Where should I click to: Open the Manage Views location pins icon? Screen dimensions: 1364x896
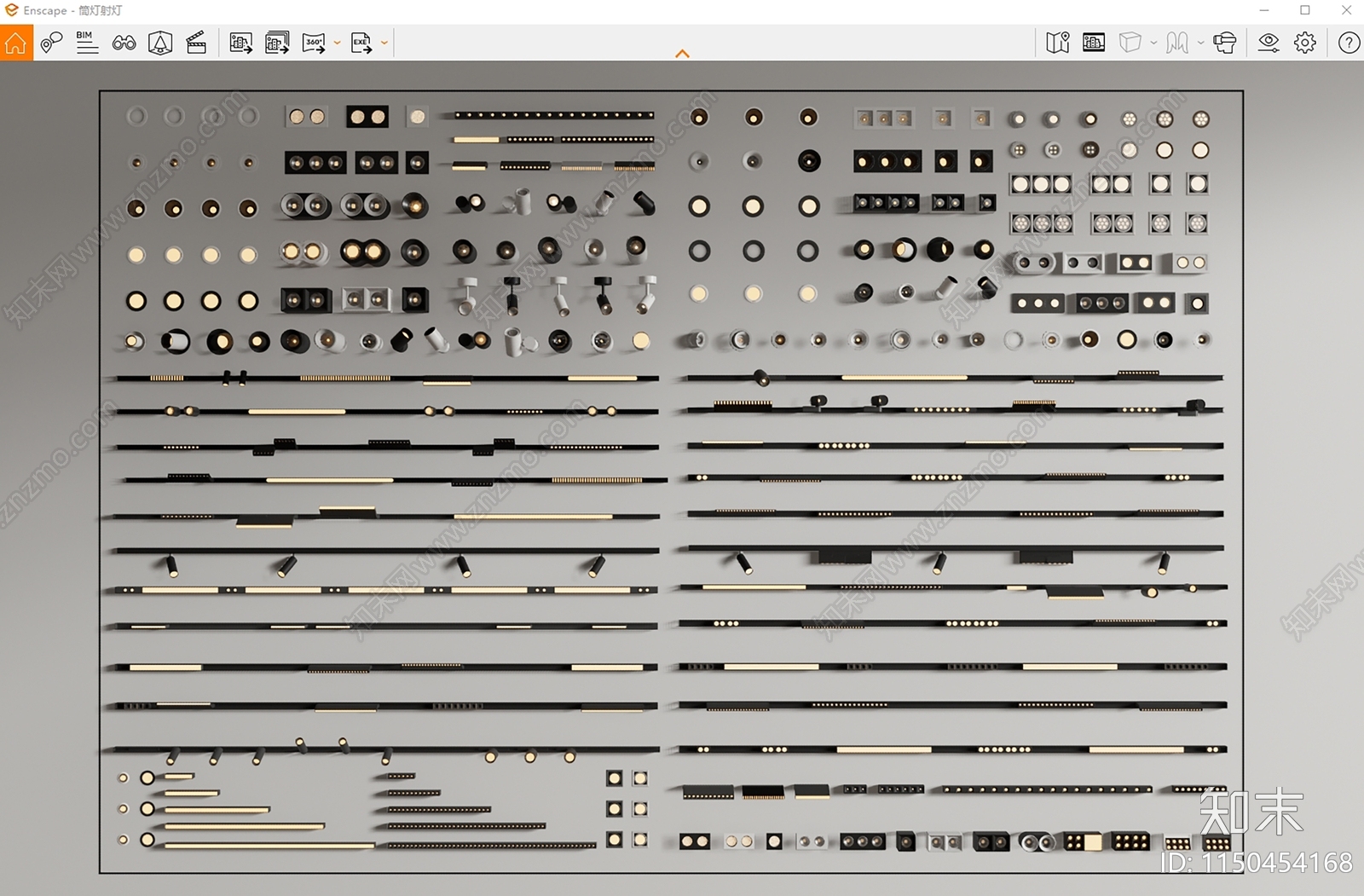coord(51,43)
